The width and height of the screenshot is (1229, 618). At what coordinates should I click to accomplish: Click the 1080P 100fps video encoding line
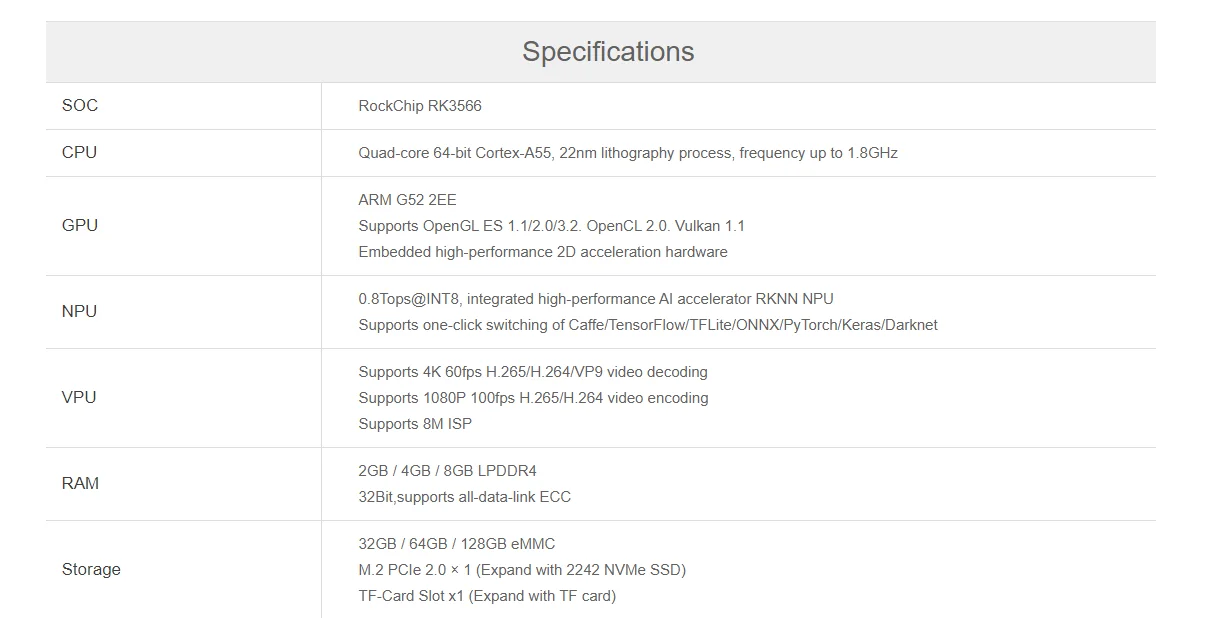533,398
